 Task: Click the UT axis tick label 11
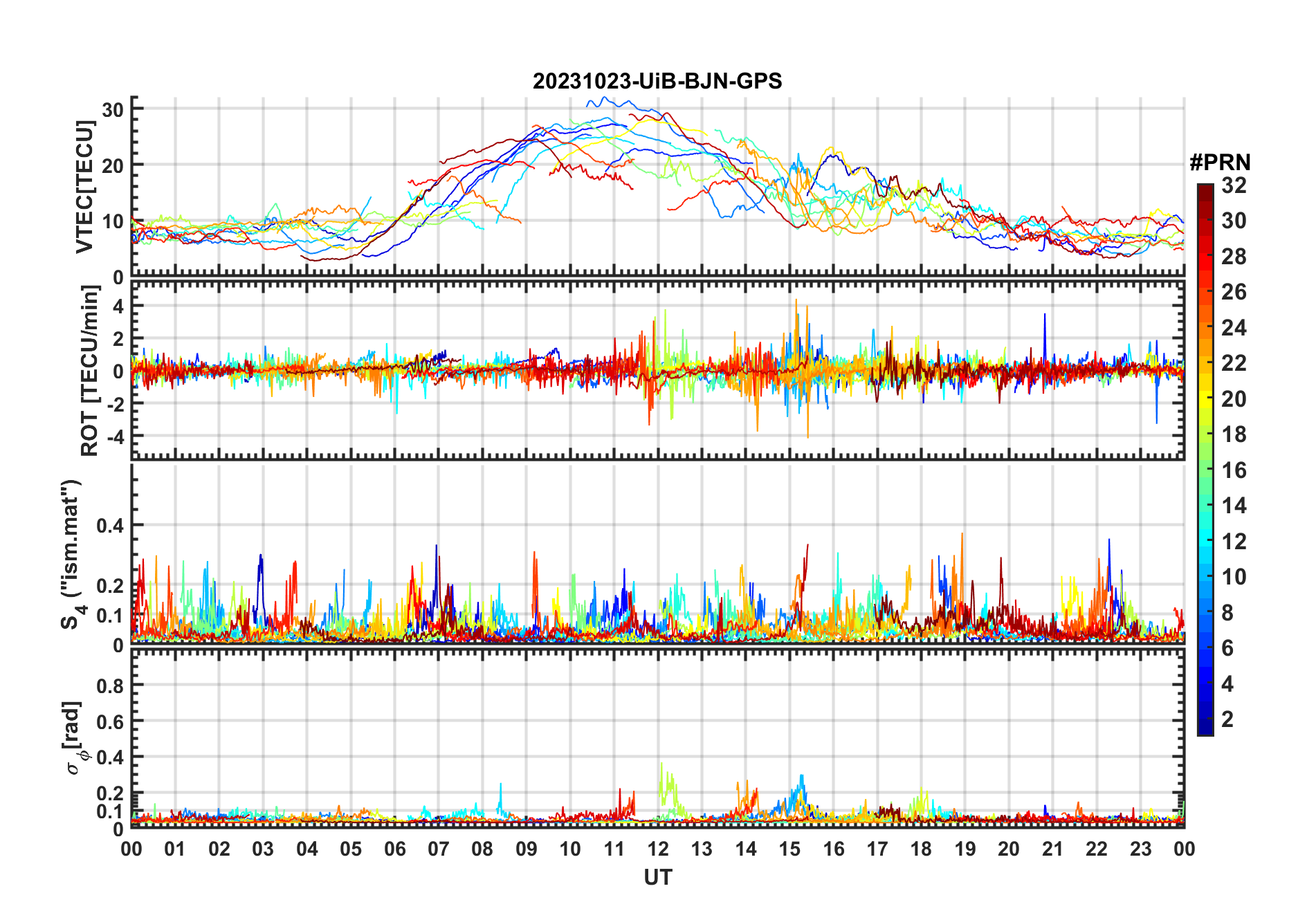coord(614,849)
